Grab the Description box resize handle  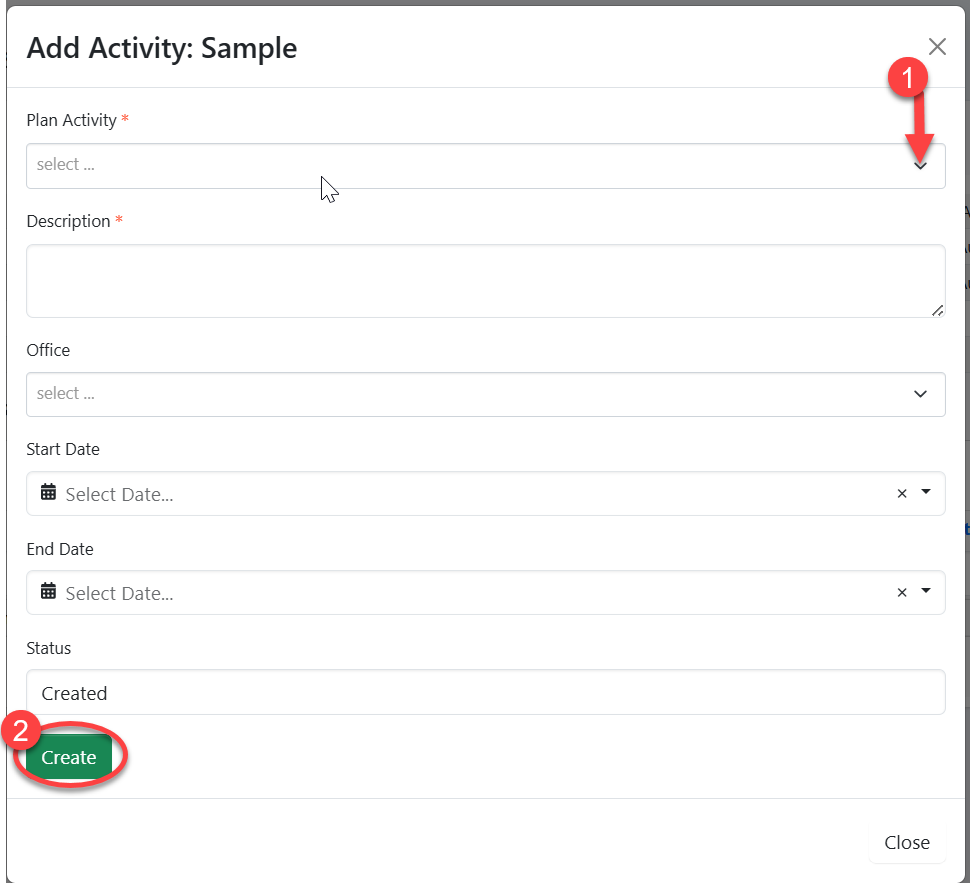coord(937,310)
